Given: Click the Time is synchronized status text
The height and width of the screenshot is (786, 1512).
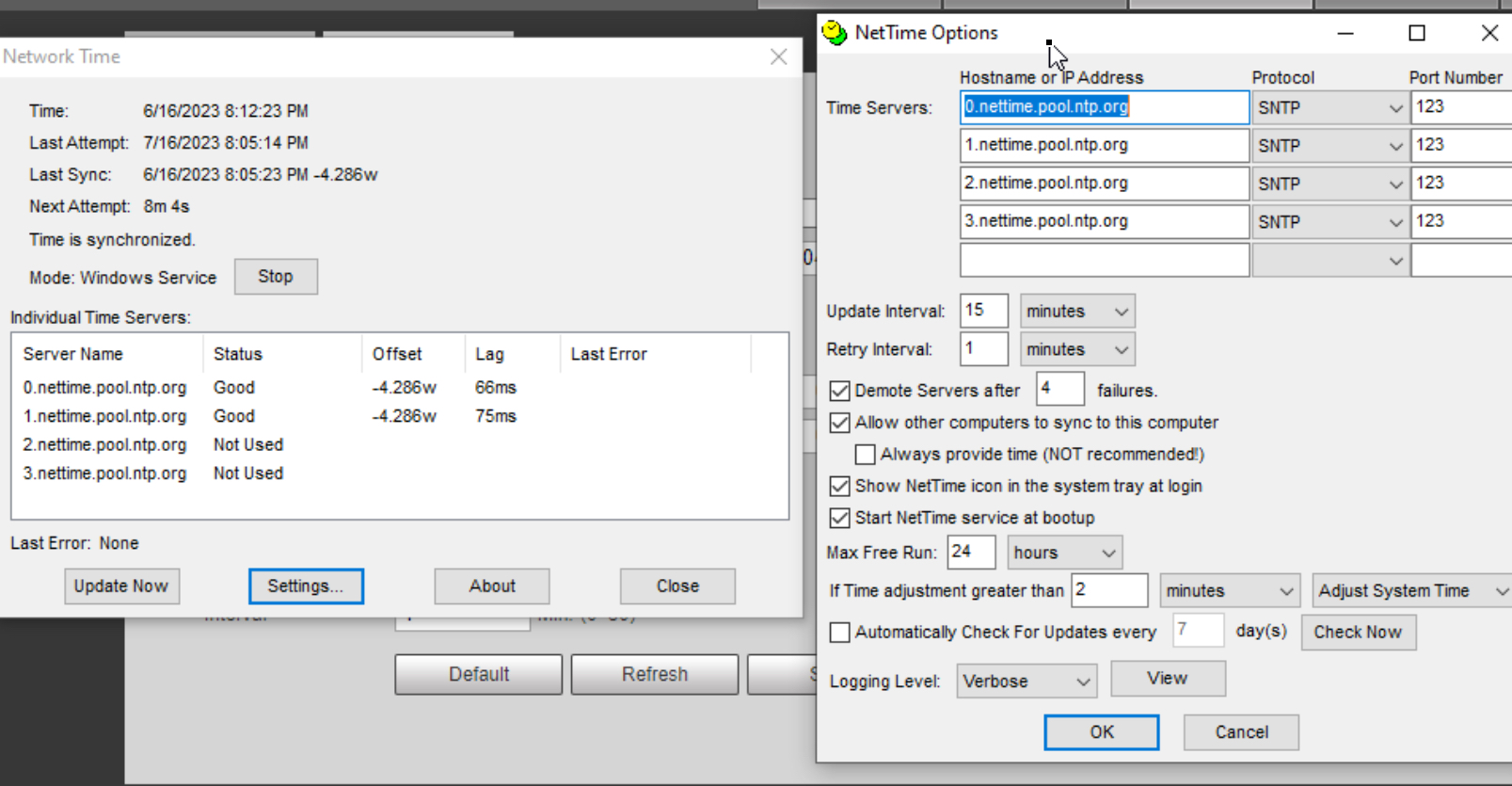Looking at the screenshot, I should click(112, 240).
